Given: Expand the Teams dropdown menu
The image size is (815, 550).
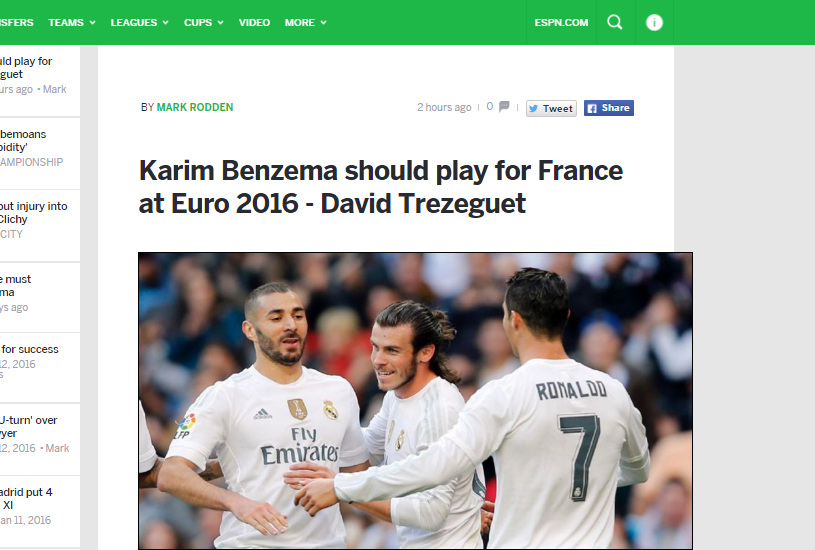Looking at the screenshot, I should click(72, 22).
